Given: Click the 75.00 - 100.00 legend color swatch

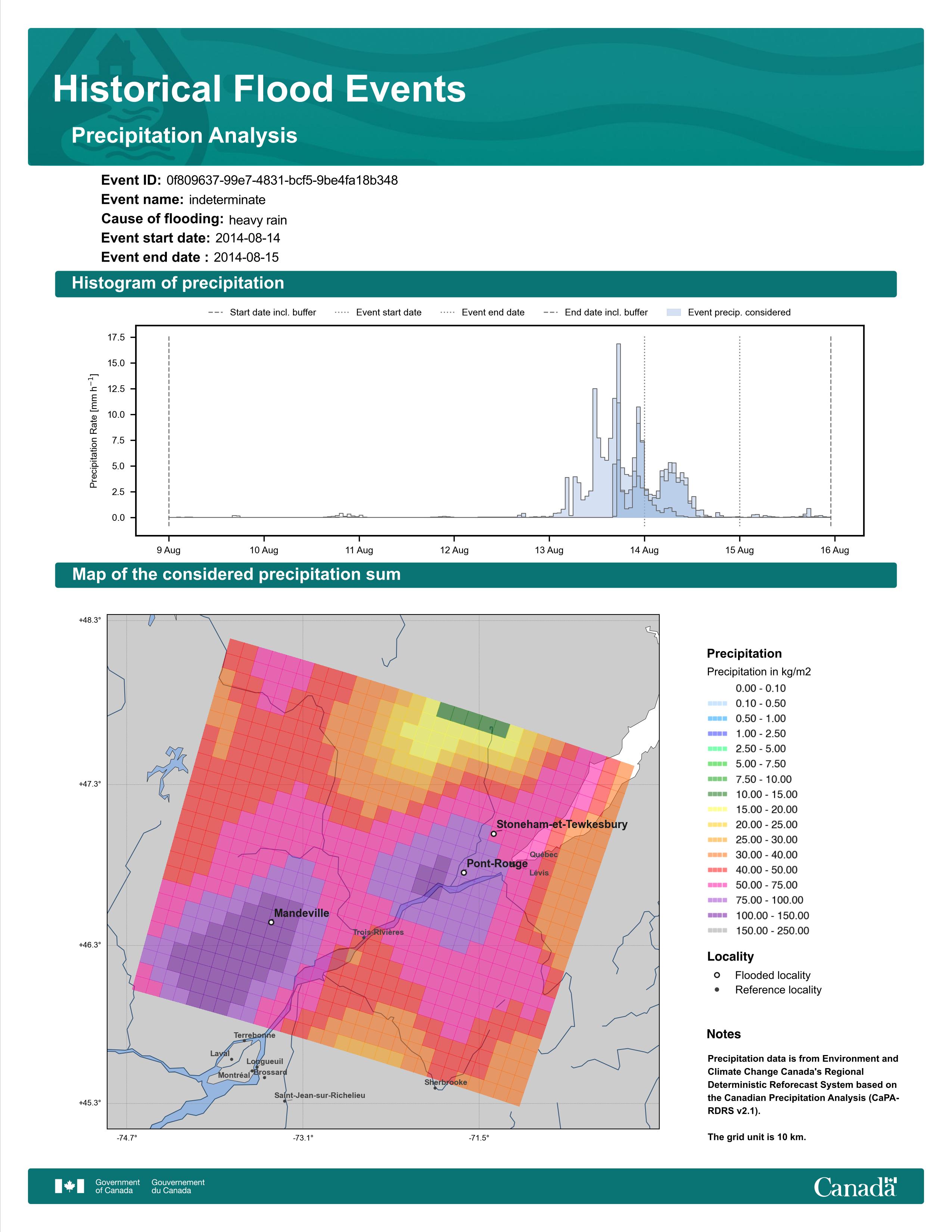Looking at the screenshot, I should (x=717, y=900).
